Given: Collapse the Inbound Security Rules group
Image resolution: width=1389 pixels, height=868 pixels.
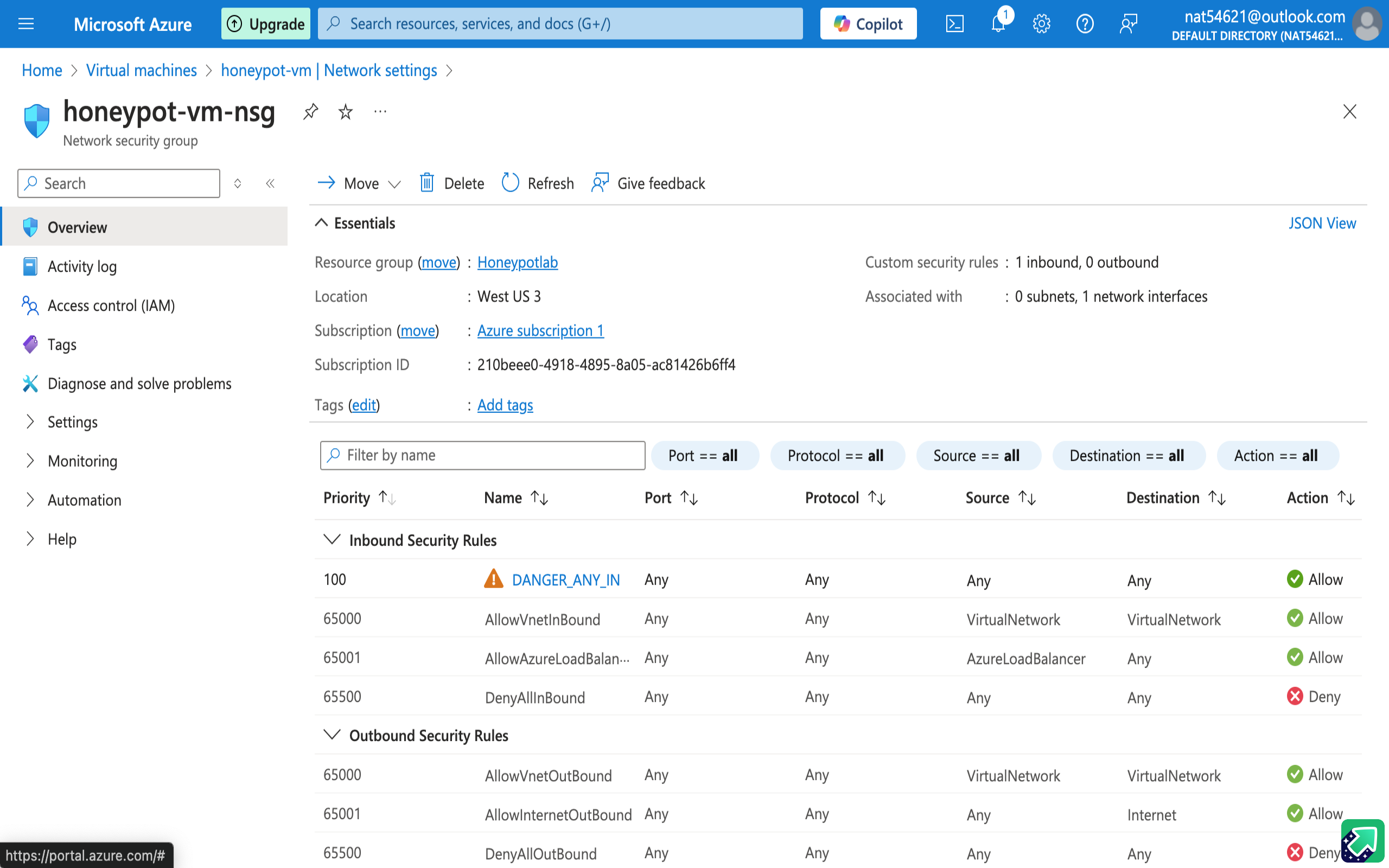Looking at the screenshot, I should [332, 540].
